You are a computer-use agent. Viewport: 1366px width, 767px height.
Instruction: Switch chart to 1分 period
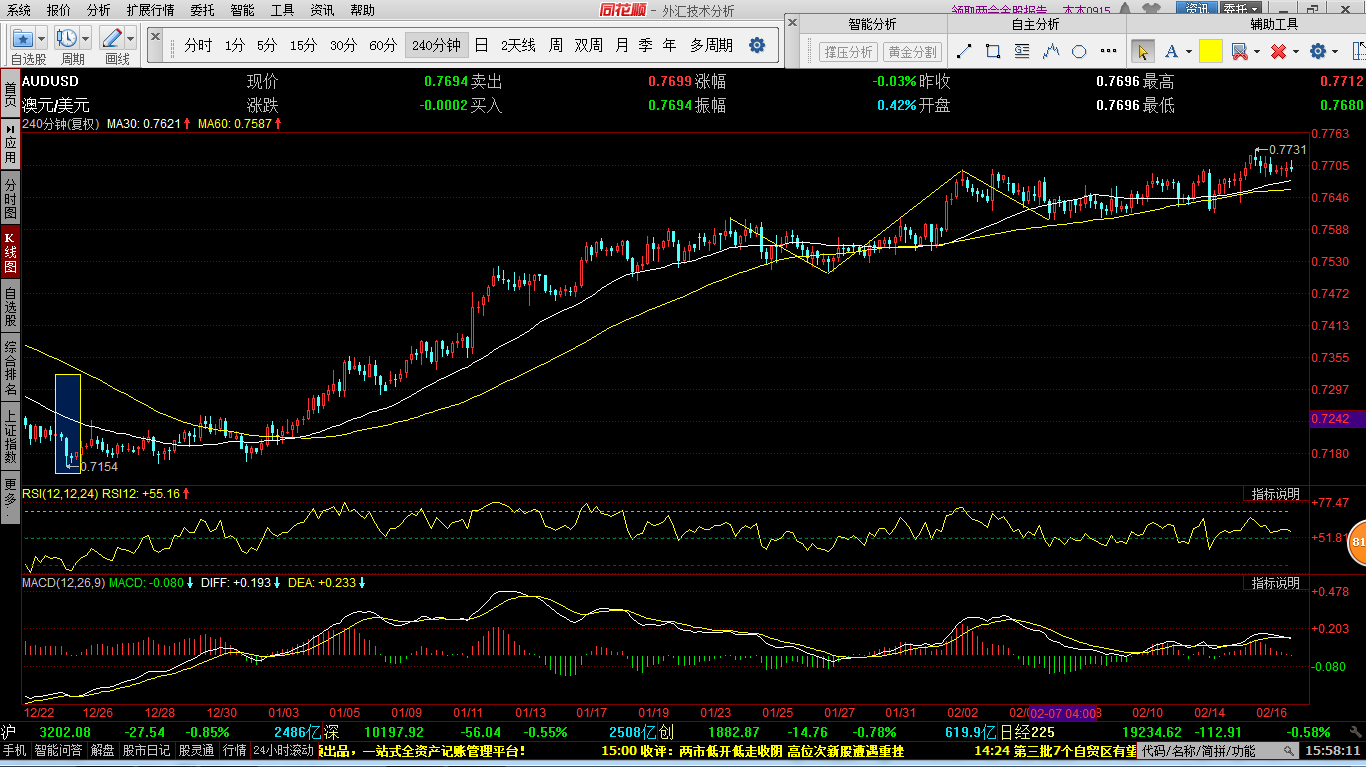pyautogui.click(x=234, y=46)
